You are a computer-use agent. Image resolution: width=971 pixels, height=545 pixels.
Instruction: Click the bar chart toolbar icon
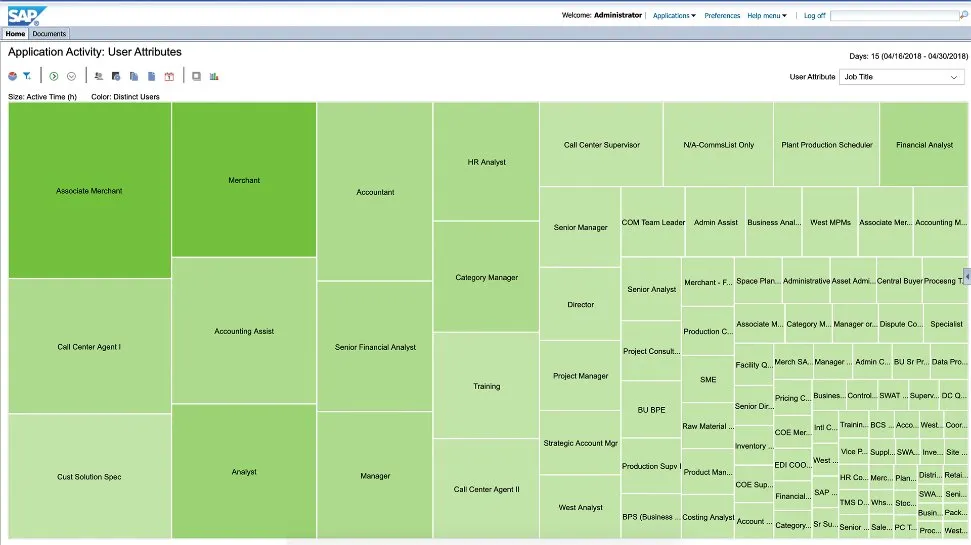click(x=214, y=76)
